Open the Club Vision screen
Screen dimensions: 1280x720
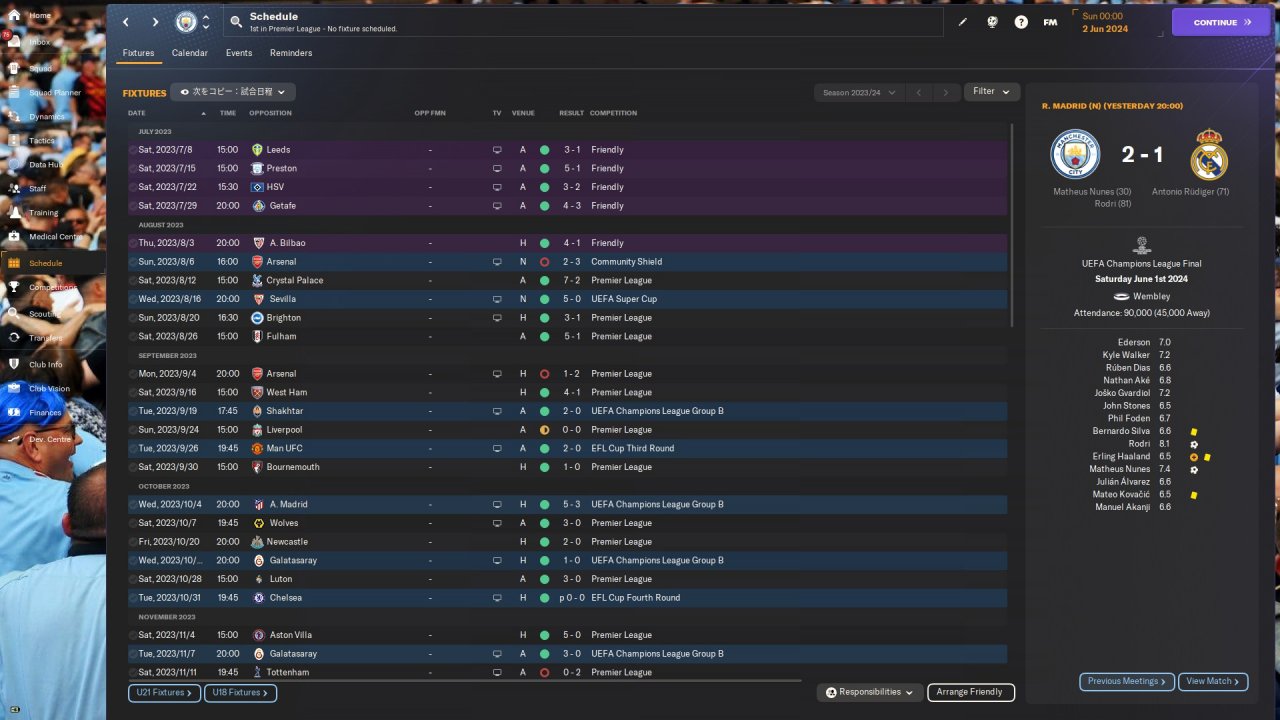tap(49, 389)
